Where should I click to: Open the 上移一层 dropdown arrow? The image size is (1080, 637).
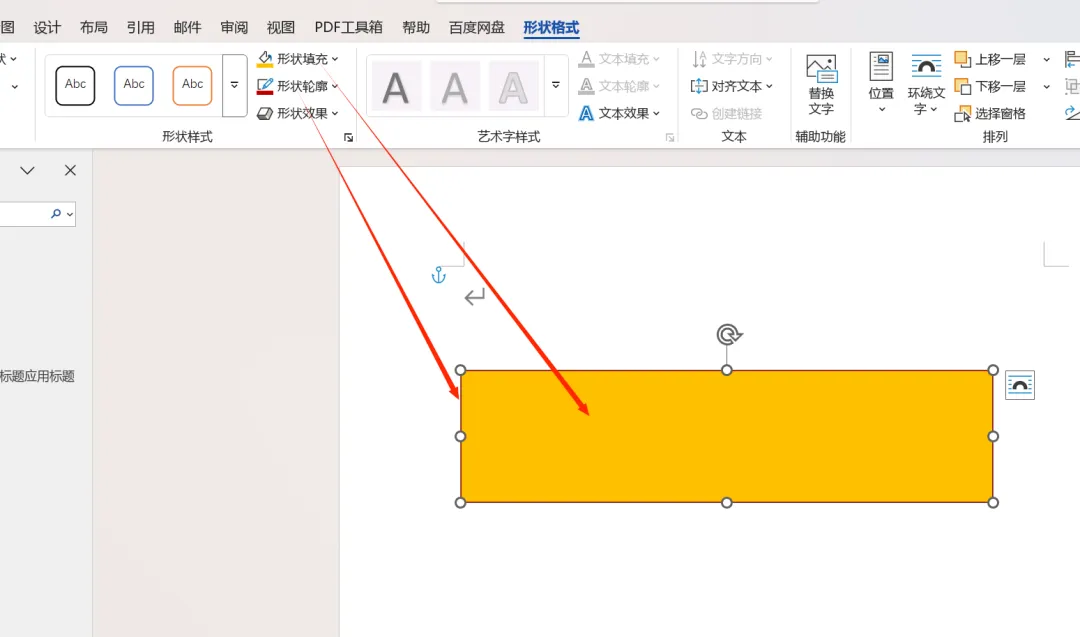pyautogui.click(x=1046, y=60)
